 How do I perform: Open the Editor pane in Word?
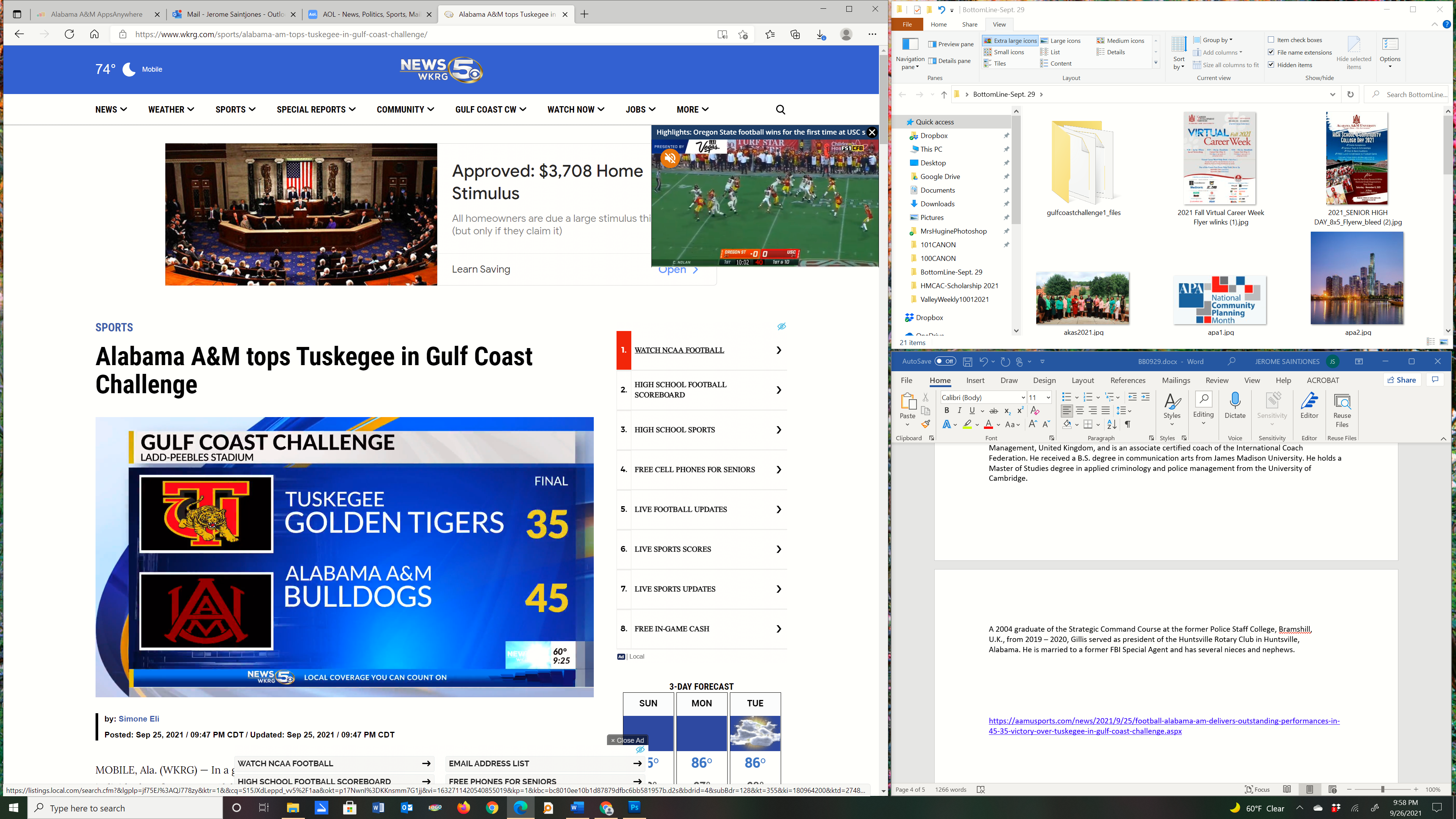(1309, 405)
